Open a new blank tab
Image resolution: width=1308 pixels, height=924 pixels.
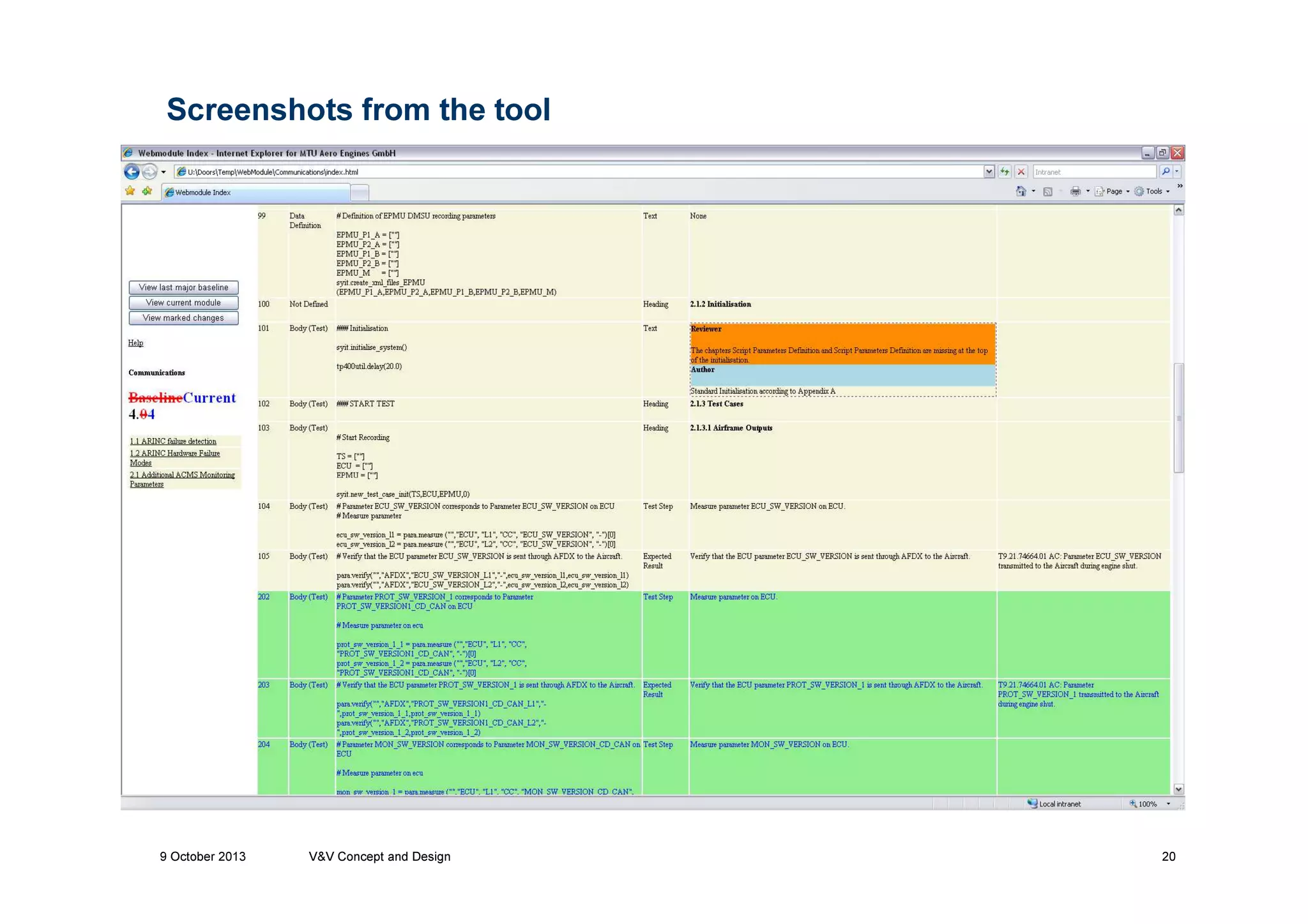tap(360, 192)
